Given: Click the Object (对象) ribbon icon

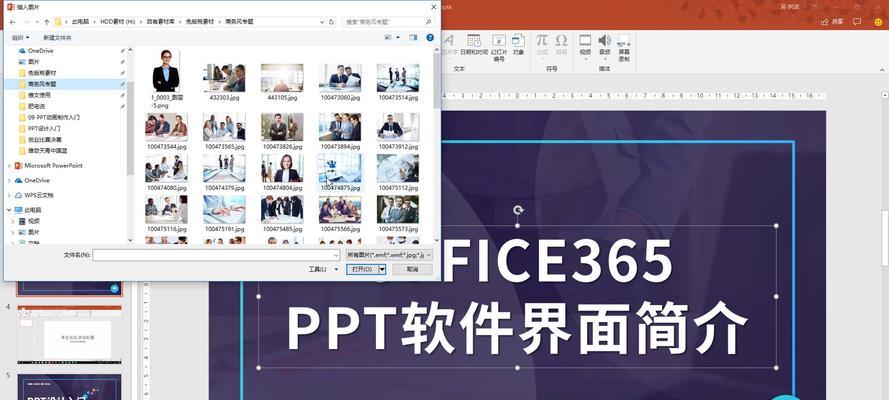Looking at the screenshot, I should [x=518, y=44].
